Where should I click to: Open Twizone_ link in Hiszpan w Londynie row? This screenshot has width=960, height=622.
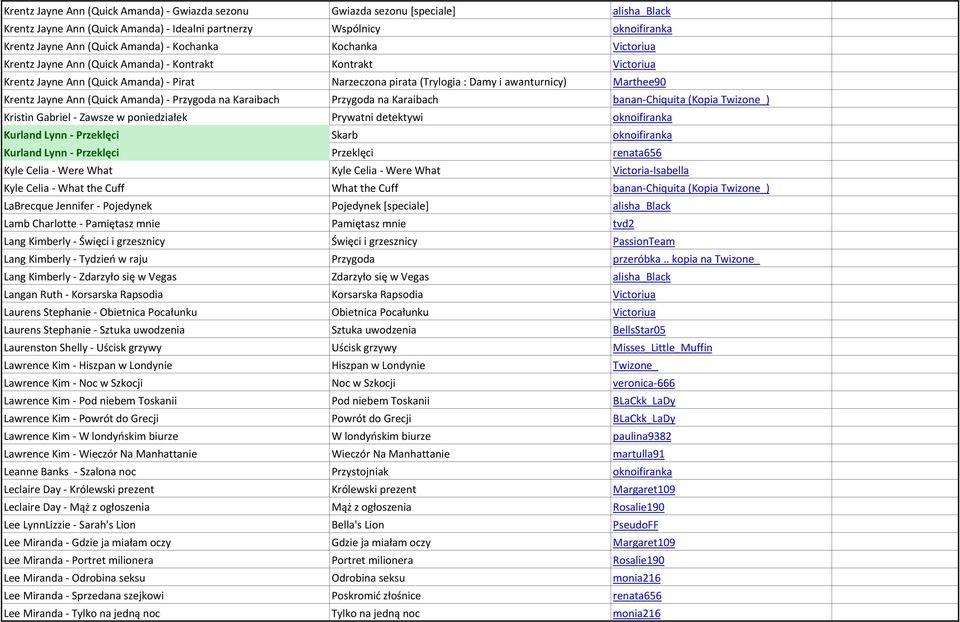click(x=635, y=366)
